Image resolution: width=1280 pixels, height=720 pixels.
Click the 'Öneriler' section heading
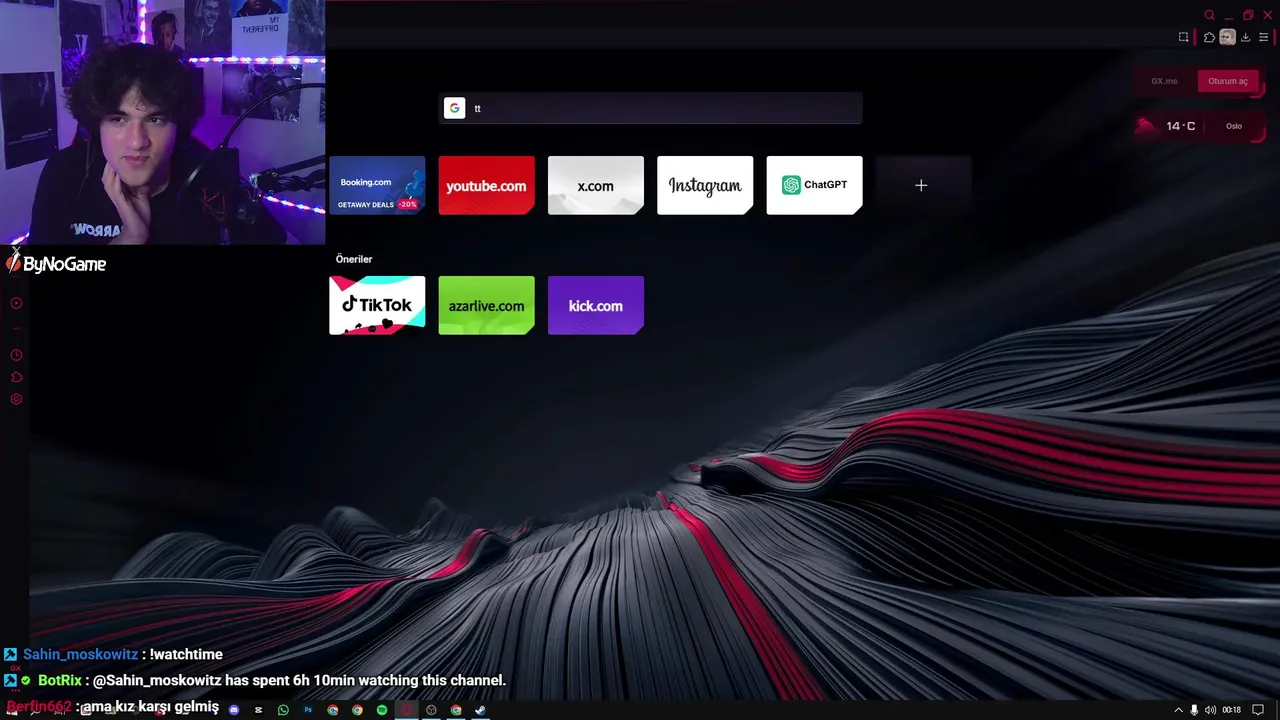pyautogui.click(x=354, y=259)
